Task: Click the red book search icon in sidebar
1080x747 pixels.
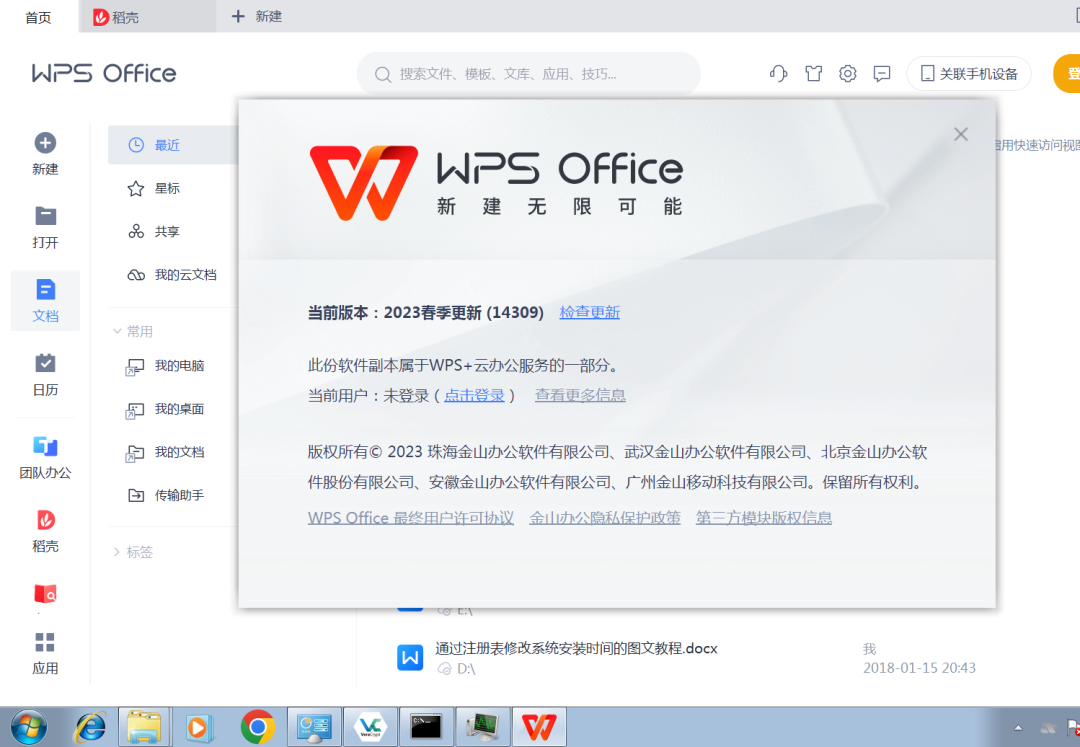Action: point(45,593)
